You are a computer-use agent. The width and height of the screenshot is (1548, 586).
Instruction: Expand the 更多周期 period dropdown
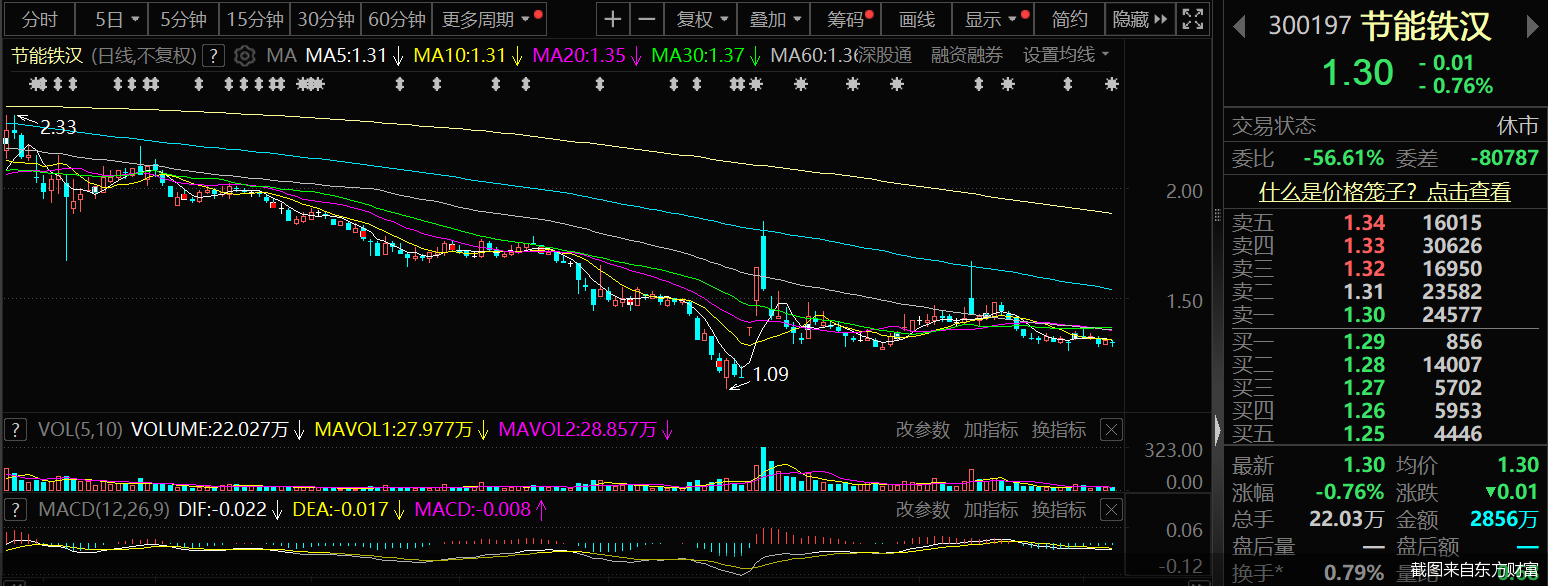[491, 19]
